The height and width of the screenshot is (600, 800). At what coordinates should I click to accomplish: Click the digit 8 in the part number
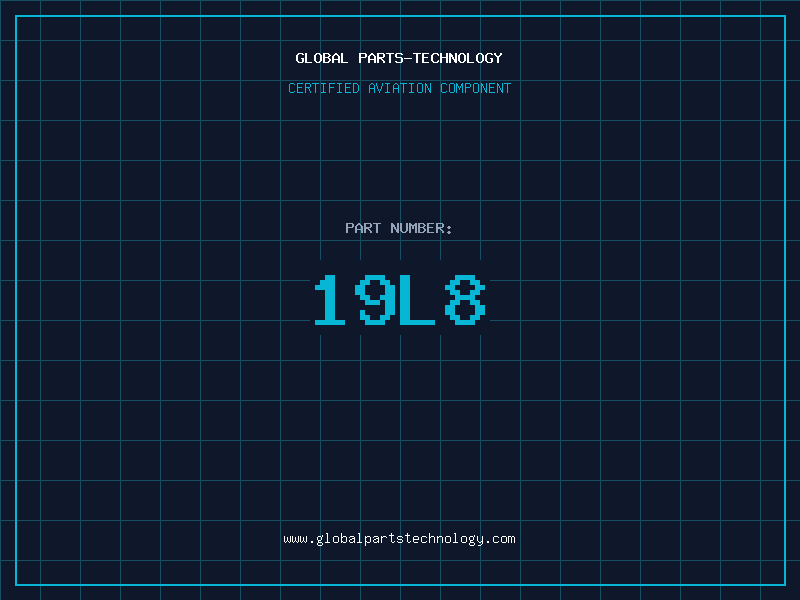465,301
